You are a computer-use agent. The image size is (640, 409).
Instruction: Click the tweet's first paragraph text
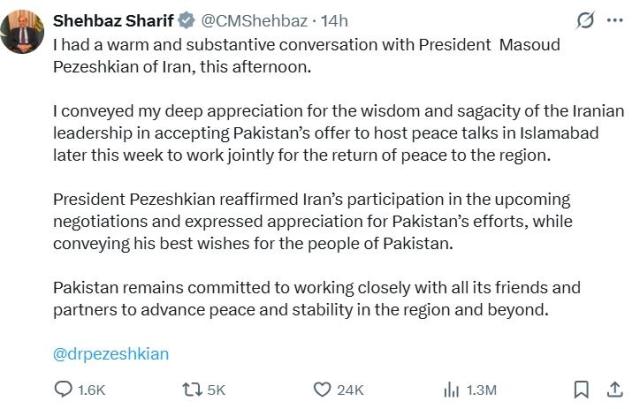[300, 53]
